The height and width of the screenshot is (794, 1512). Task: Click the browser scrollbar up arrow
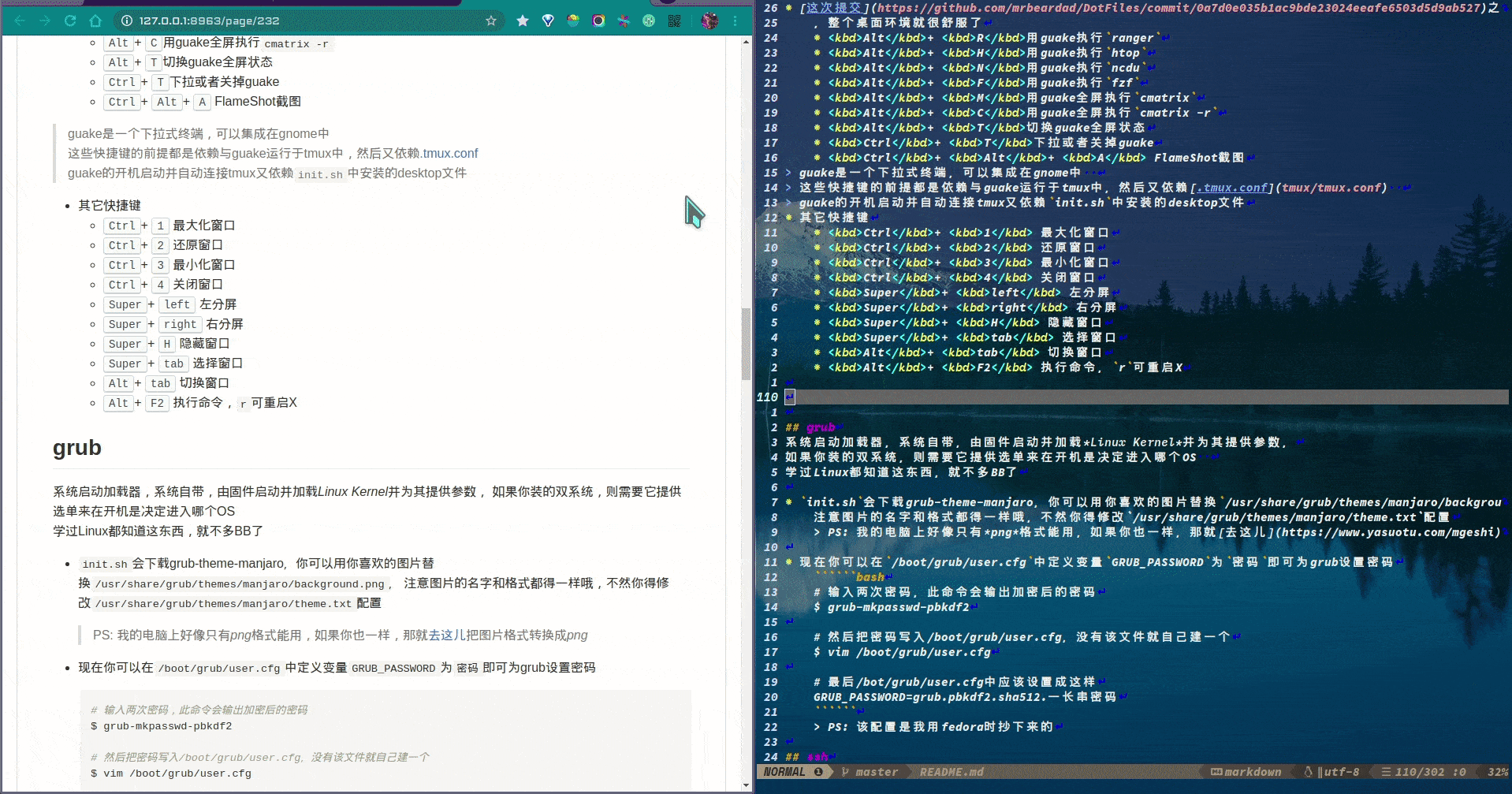tap(746, 41)
